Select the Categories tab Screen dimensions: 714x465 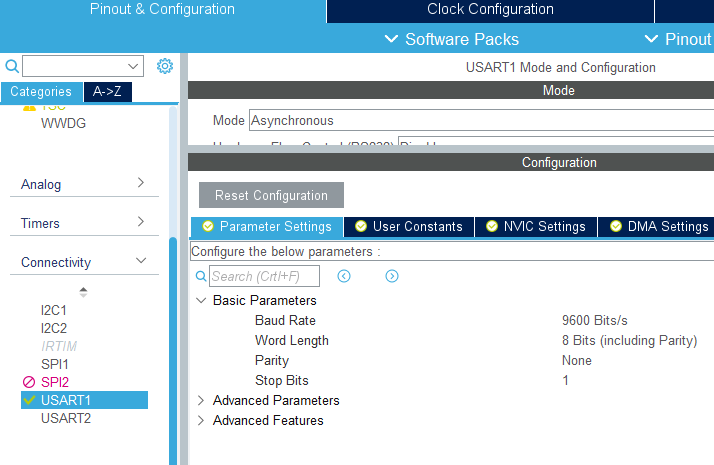point(41,91)
